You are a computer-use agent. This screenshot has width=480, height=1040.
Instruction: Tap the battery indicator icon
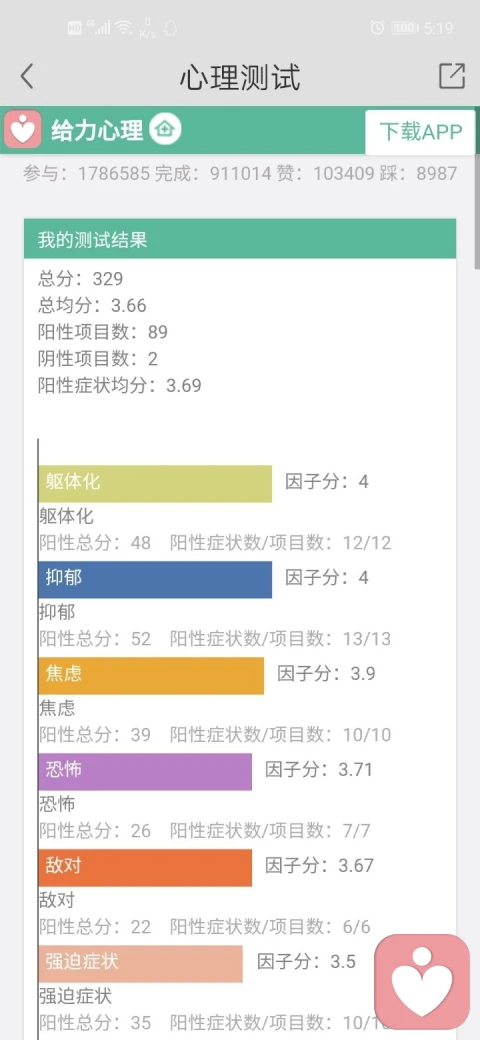click(x=404, y=28)
